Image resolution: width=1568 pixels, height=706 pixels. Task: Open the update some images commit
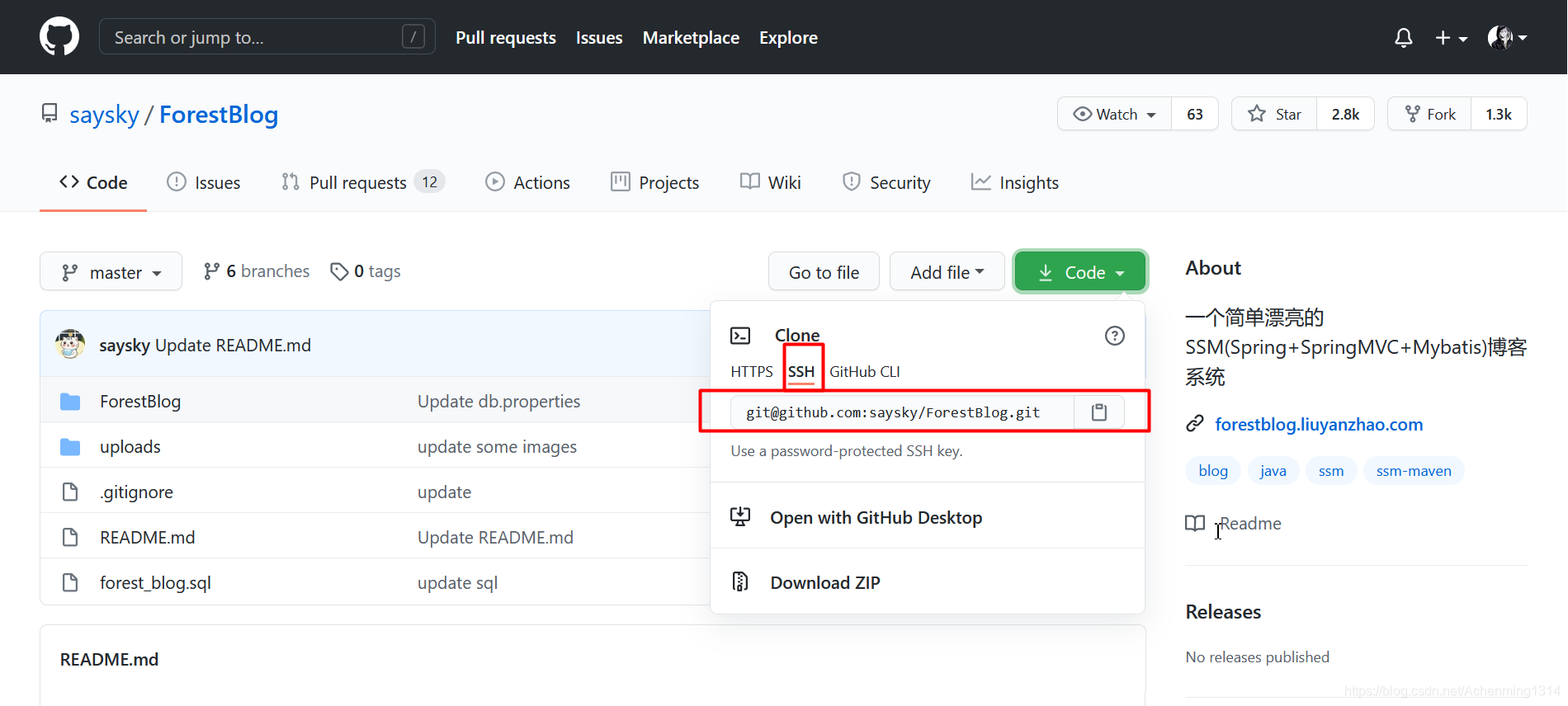pos(497,447)
